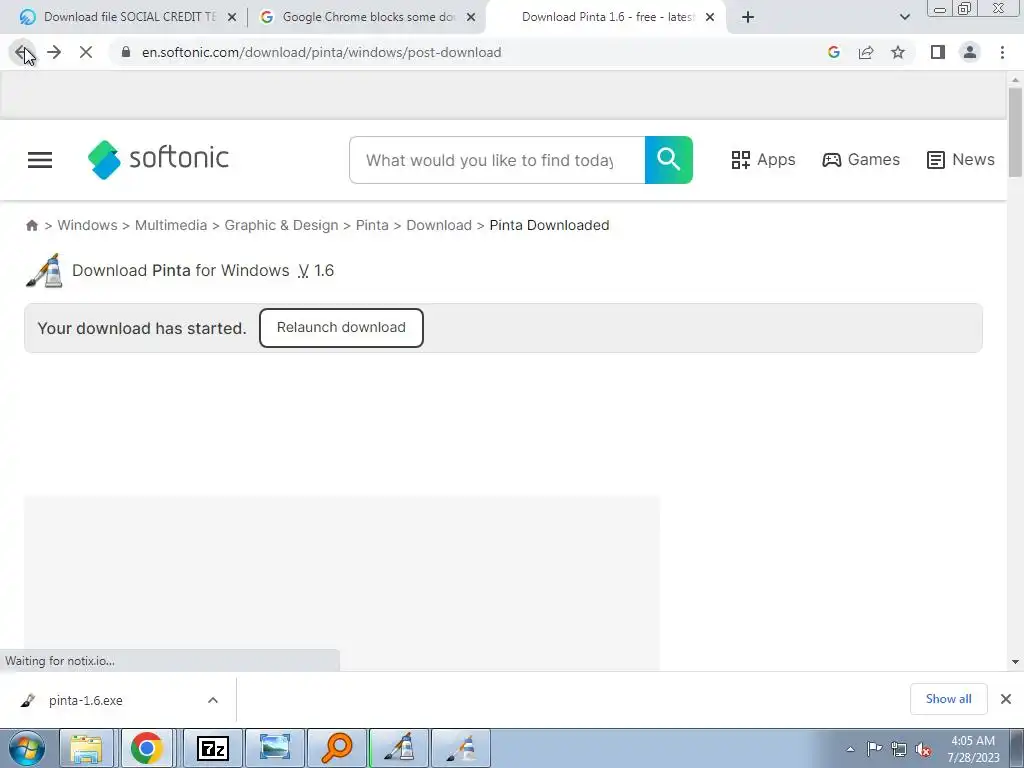Click the home breadcrumb icon
The height and width of the screenshot is (768, 1024).
(32, 225)
